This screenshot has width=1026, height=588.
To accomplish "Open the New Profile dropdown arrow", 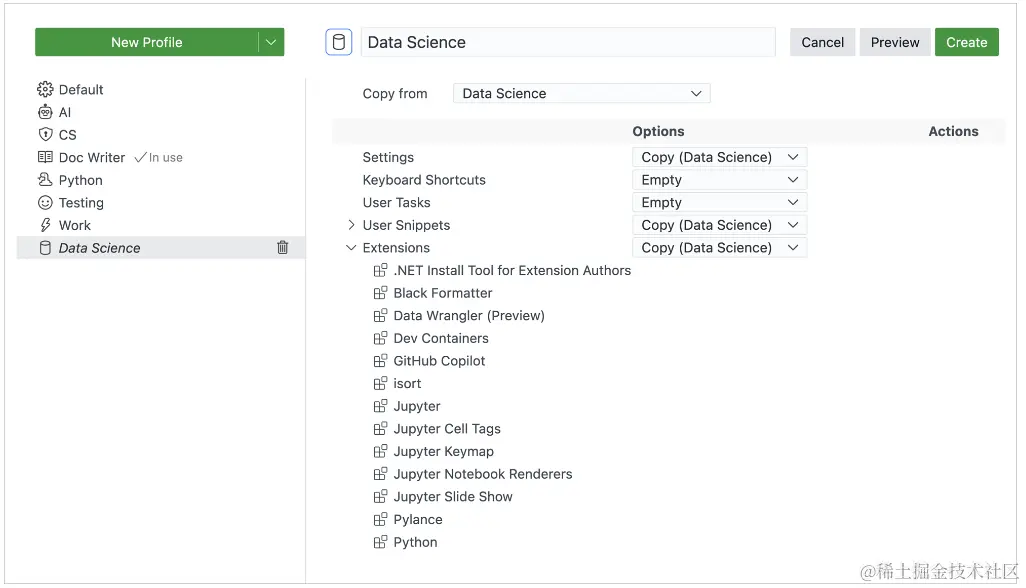I will (x=271, y=42).
